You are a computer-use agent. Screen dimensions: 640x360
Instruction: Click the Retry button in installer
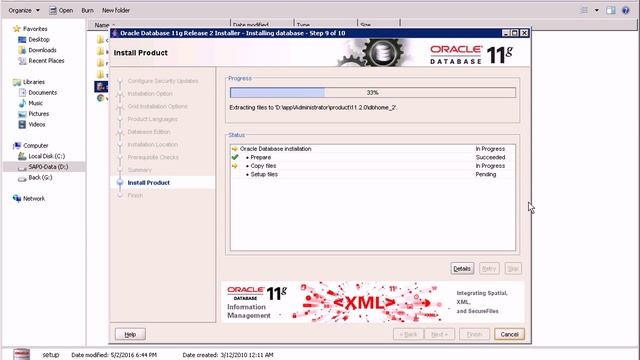(x=489, y=269)
